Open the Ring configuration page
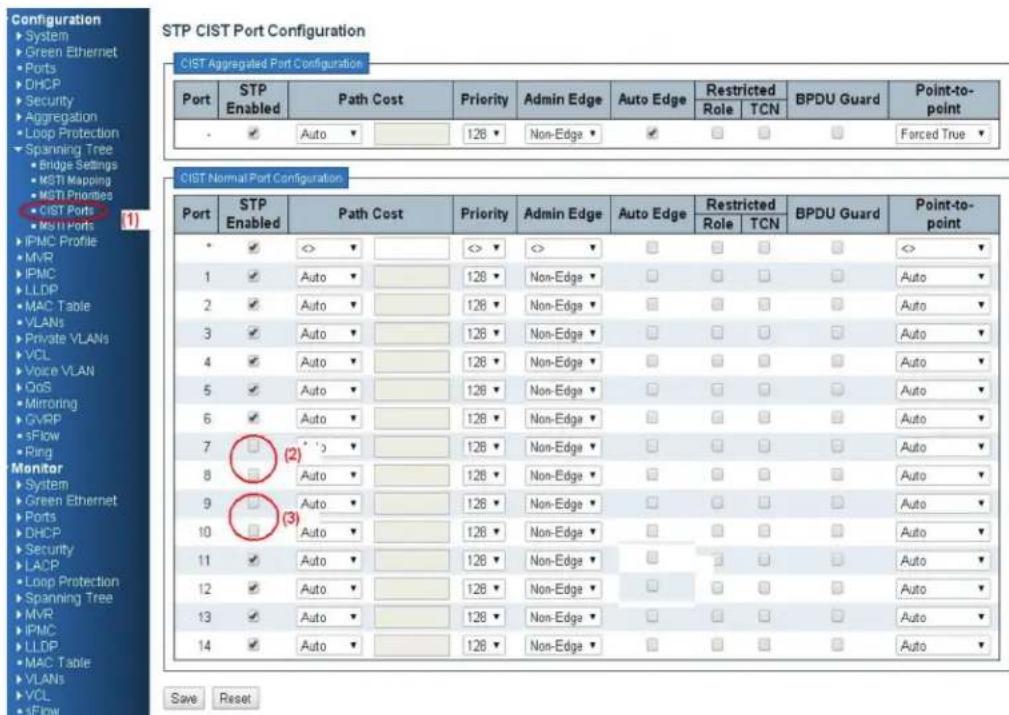The height and width of the screenshot is (715, 1009). (38, 452)
